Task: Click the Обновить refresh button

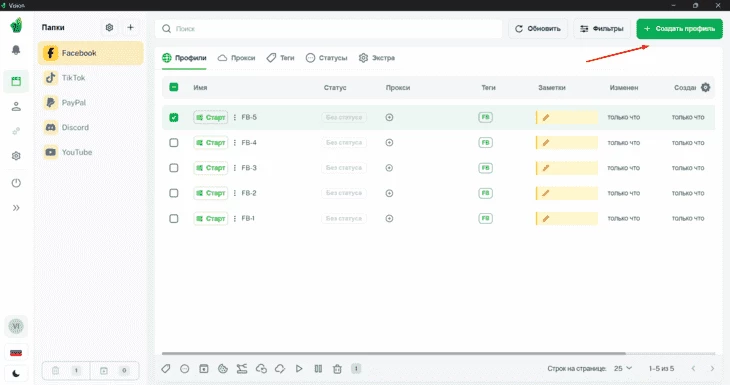Action: 538,28
